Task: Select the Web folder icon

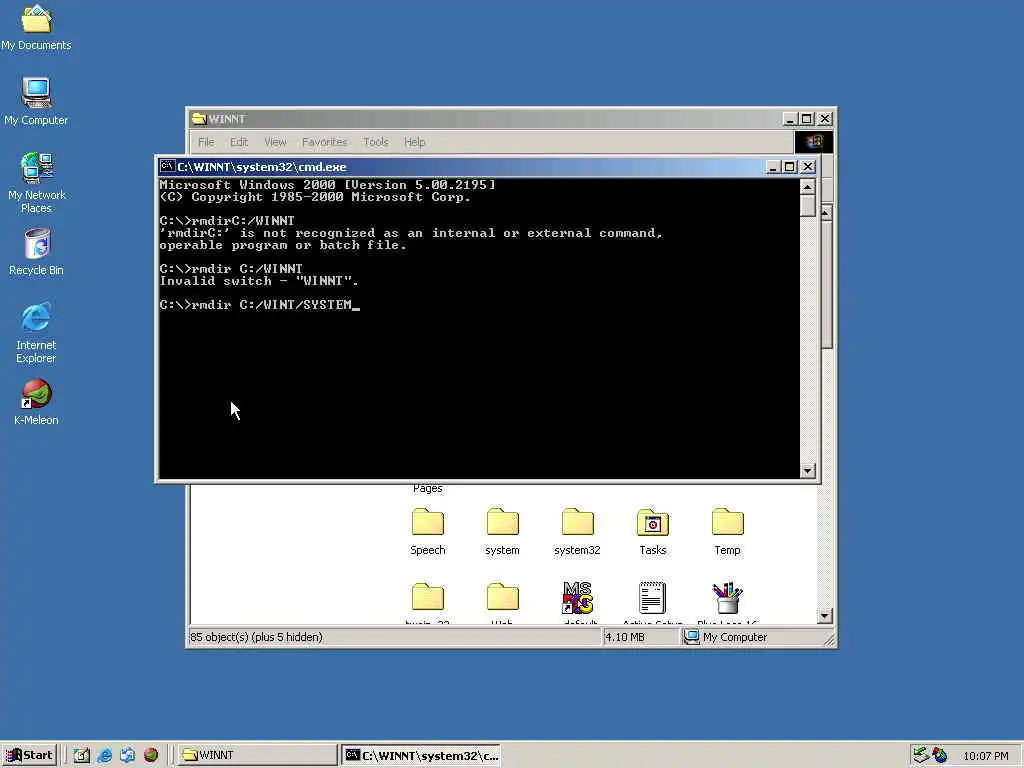Action: [x=502, y=602]
